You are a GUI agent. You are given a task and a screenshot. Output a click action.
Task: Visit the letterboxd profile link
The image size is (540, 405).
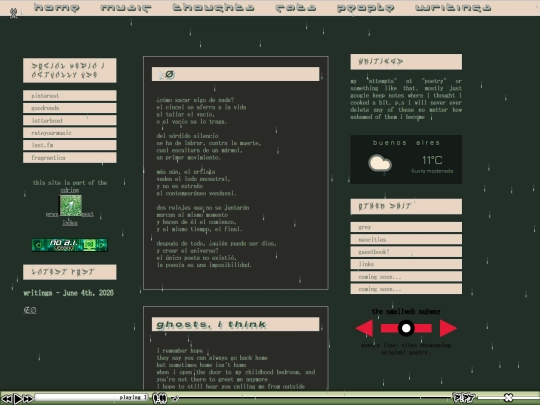click(70, 121)
